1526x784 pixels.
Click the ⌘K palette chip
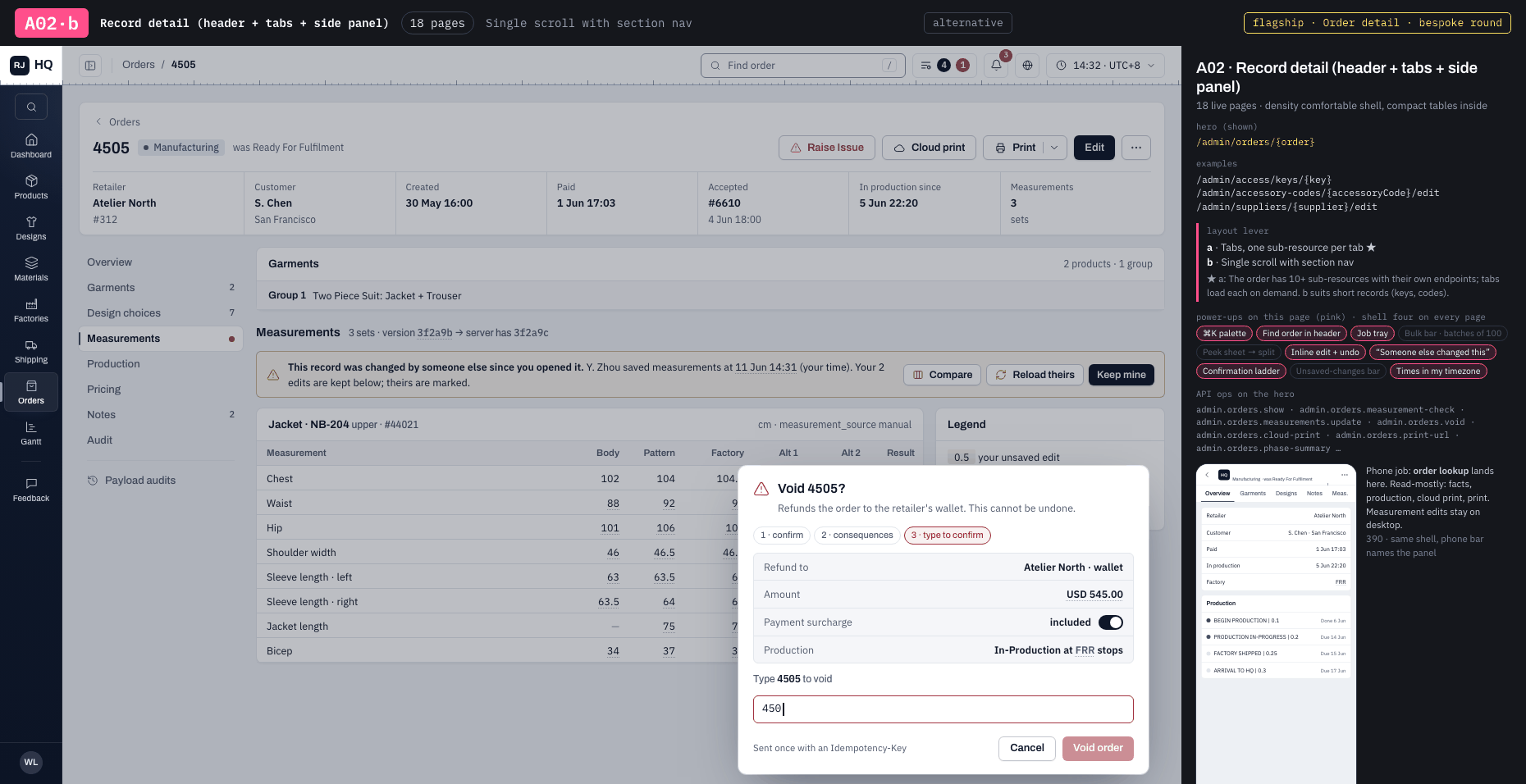tap(1224, 334)
